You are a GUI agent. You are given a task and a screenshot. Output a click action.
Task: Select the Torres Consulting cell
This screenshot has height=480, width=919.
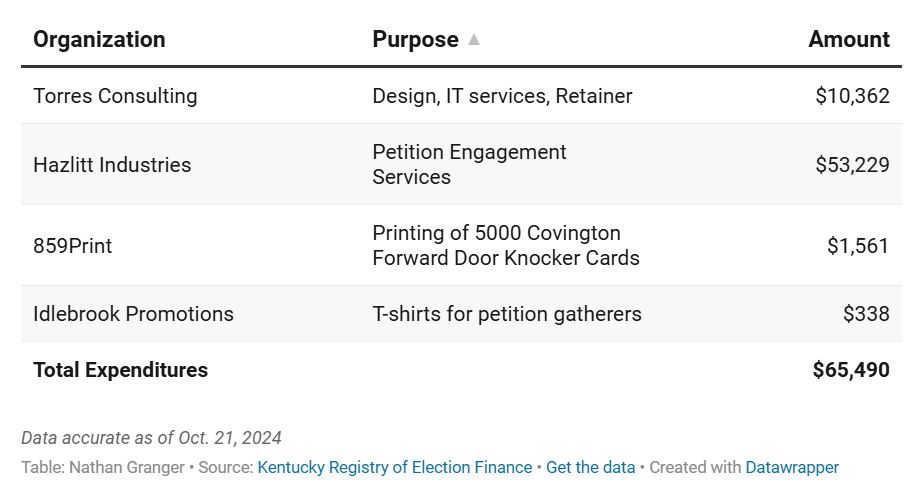(115, 96)
